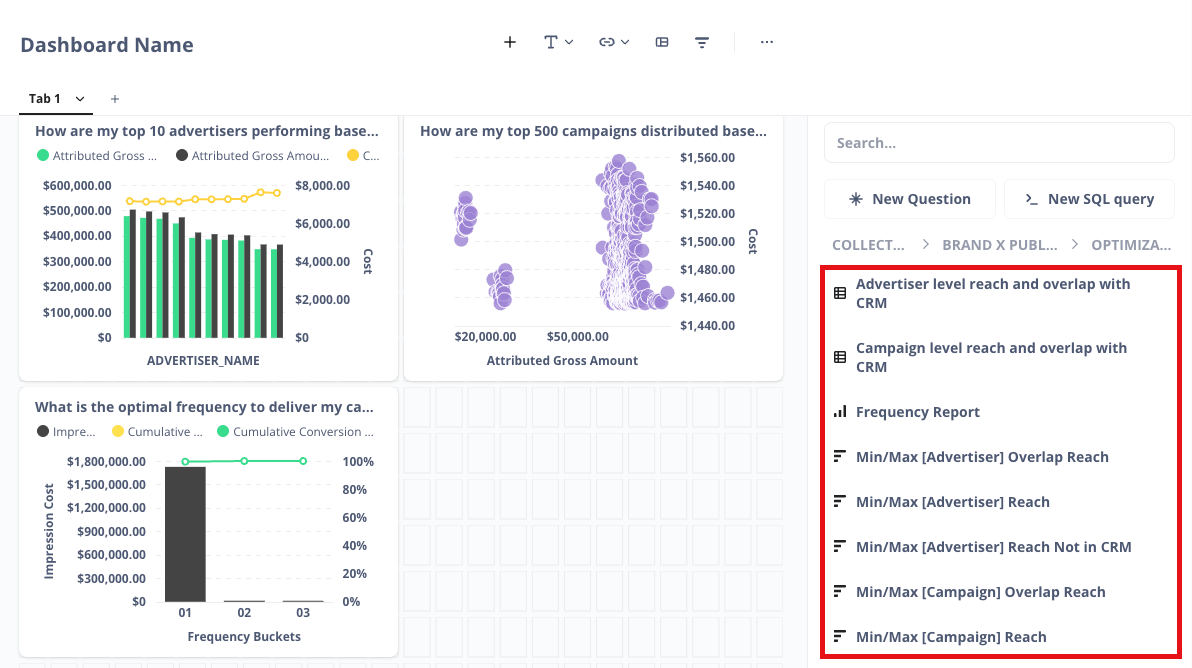Open the three-dot more options menu
1192x668 pixels.
click(767, 42)
